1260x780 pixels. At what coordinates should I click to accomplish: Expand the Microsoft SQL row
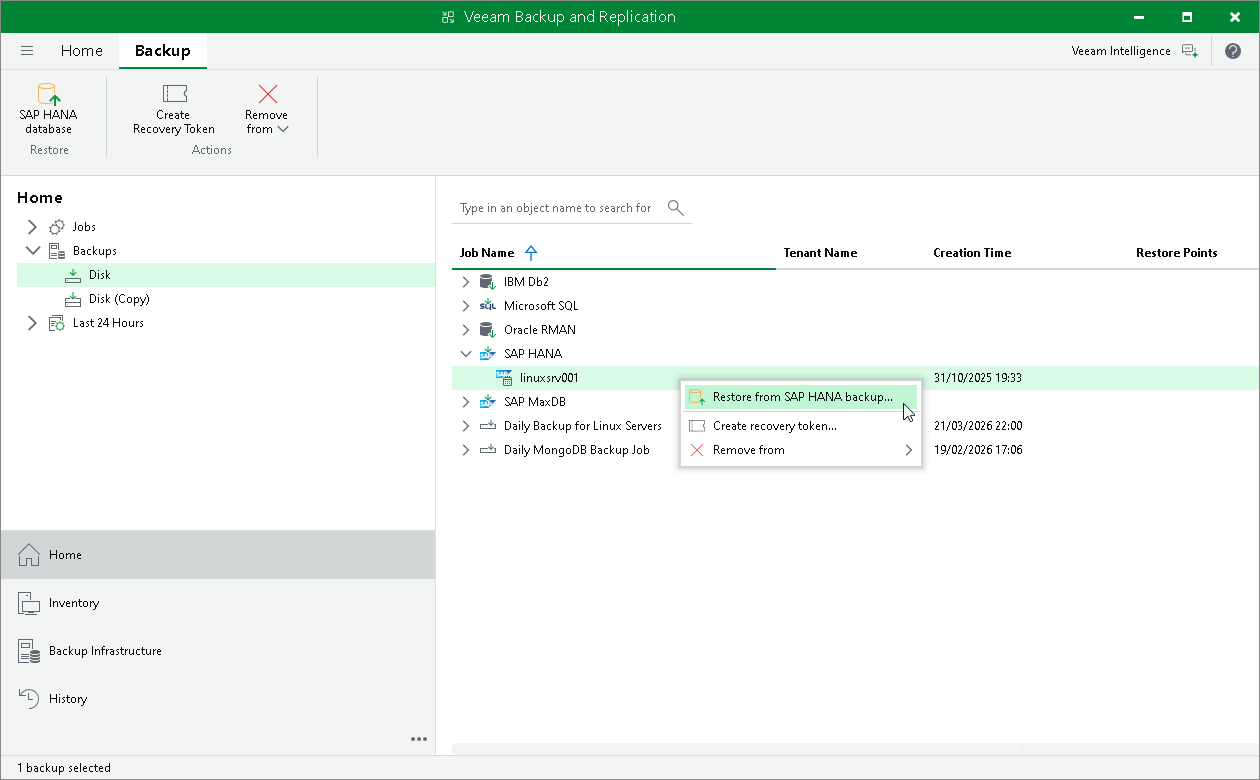click(465, 306)
